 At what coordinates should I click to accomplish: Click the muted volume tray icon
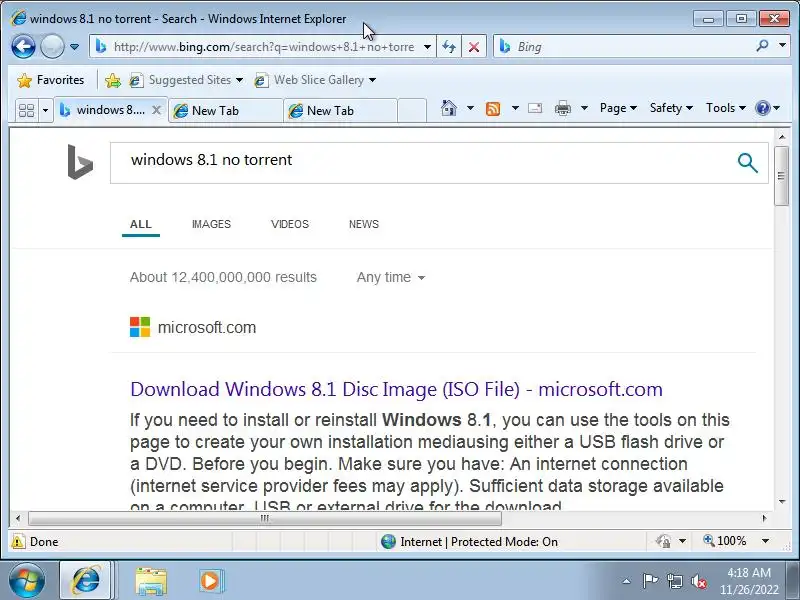pyautogui.click(x=698, y=581)
